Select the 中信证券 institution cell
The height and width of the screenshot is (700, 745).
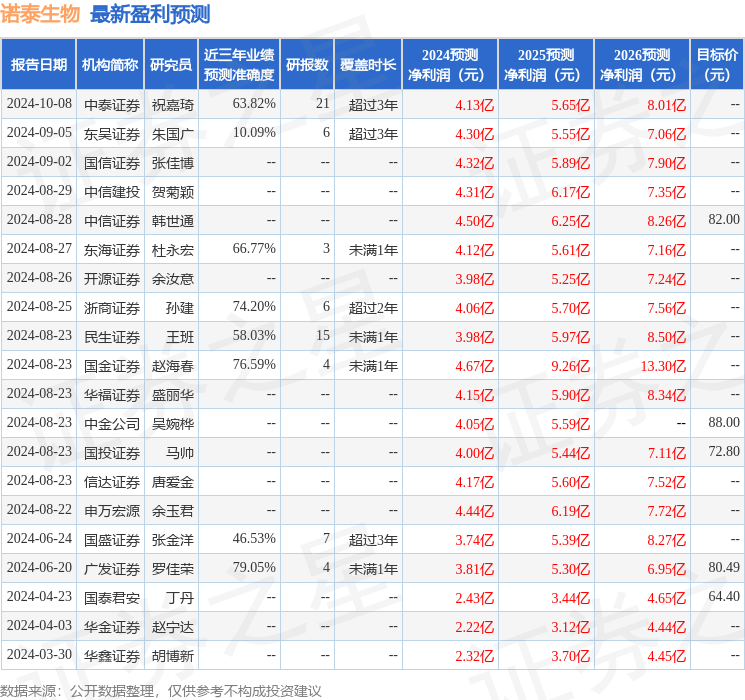click(112, 221)
